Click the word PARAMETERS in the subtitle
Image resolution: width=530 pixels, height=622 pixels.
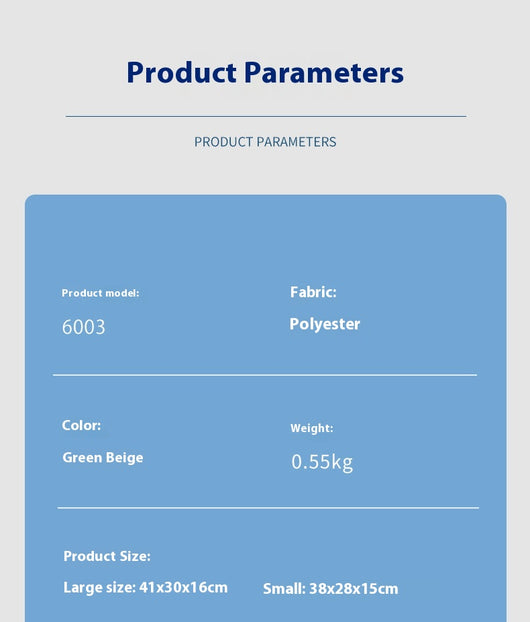[296, 142]
